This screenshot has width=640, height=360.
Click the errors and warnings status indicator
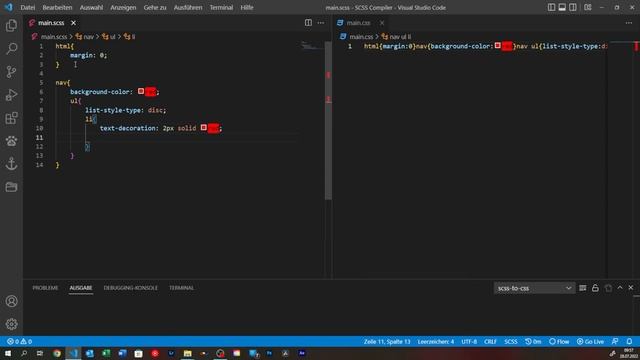point(19,342)
